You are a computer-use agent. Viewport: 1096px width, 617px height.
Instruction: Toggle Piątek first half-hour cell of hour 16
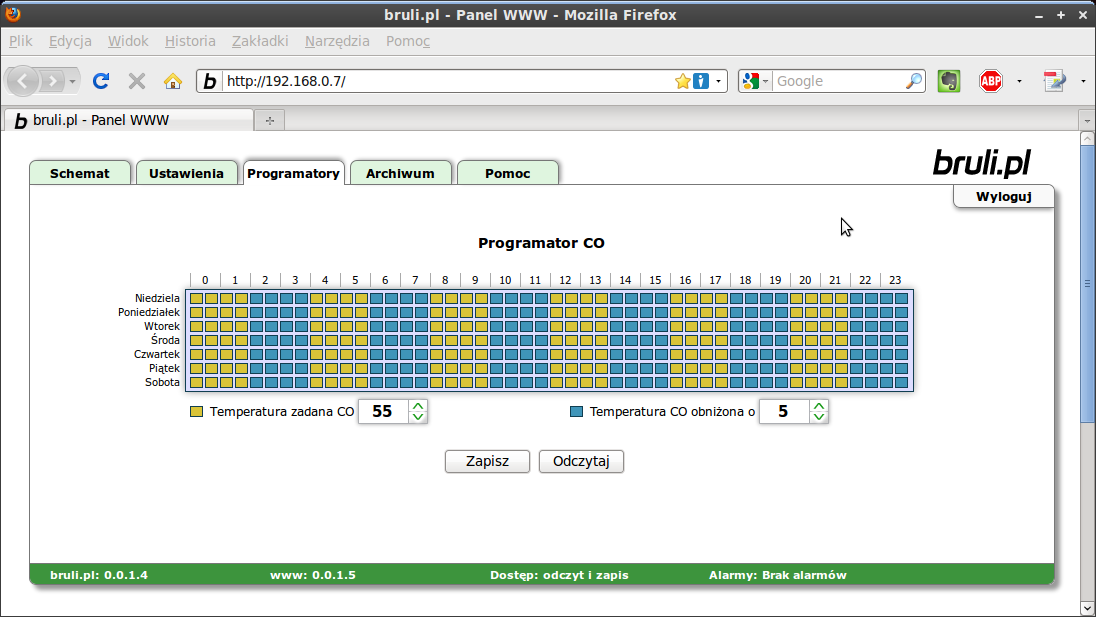pyautogui.click(x=676, y=368)
